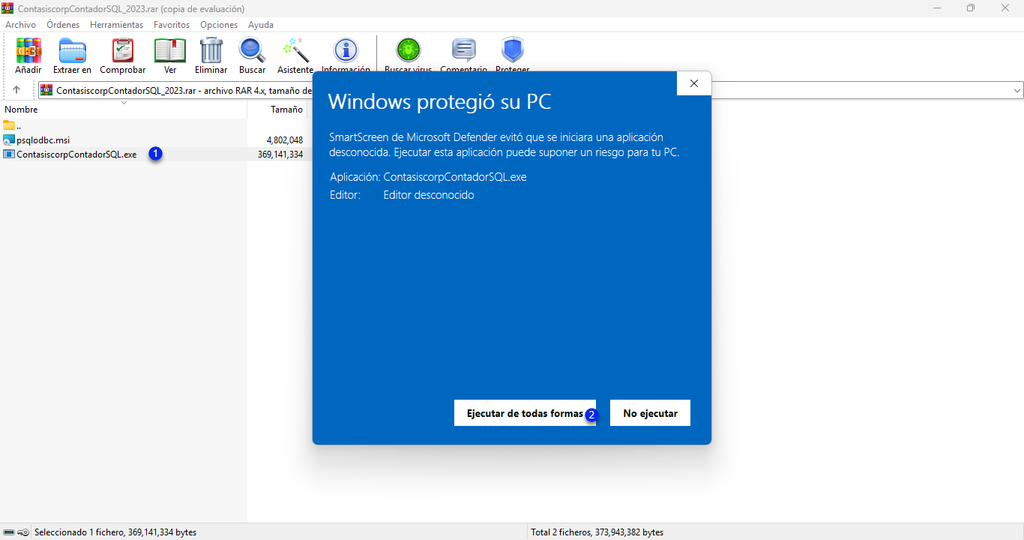Restore down the WinRAR window

click(x=970, y=8)
